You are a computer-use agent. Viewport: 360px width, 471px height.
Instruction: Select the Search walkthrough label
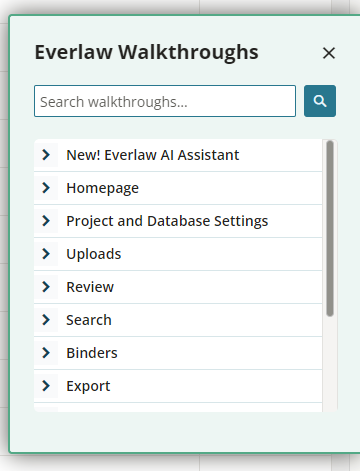pos(89,320)
